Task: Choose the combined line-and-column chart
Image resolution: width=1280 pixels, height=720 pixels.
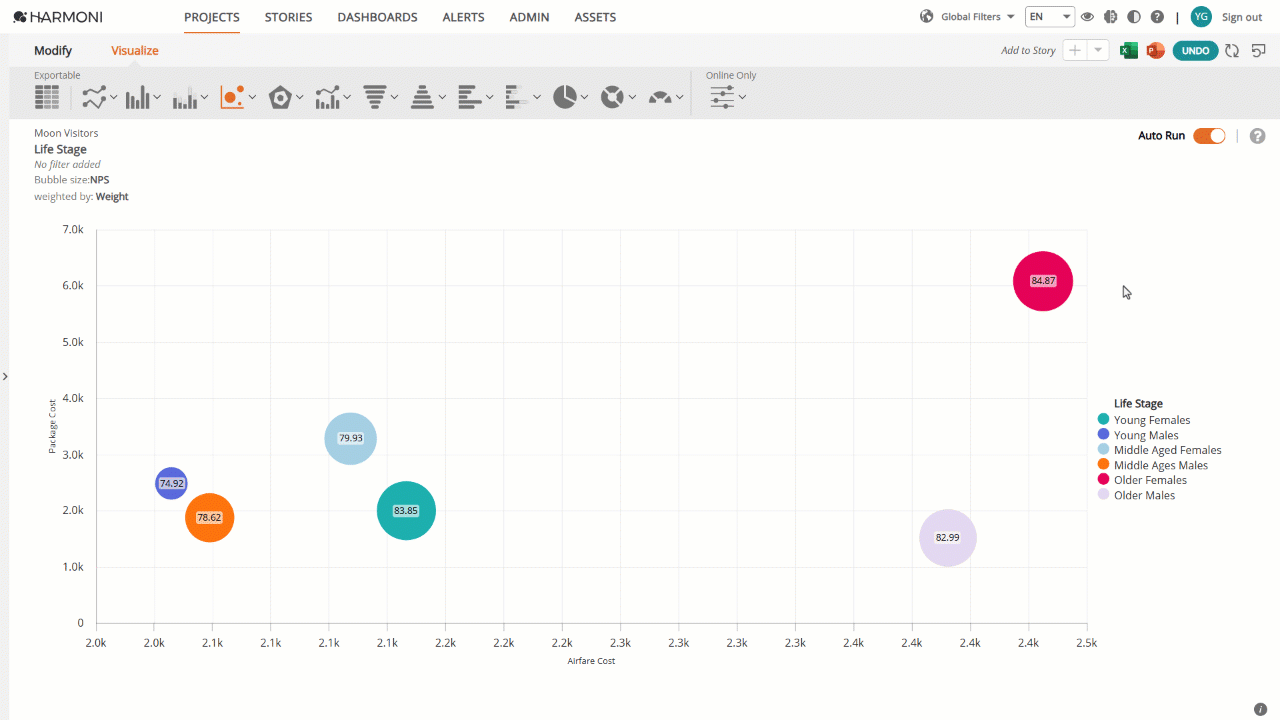Action: pos(327,97)
